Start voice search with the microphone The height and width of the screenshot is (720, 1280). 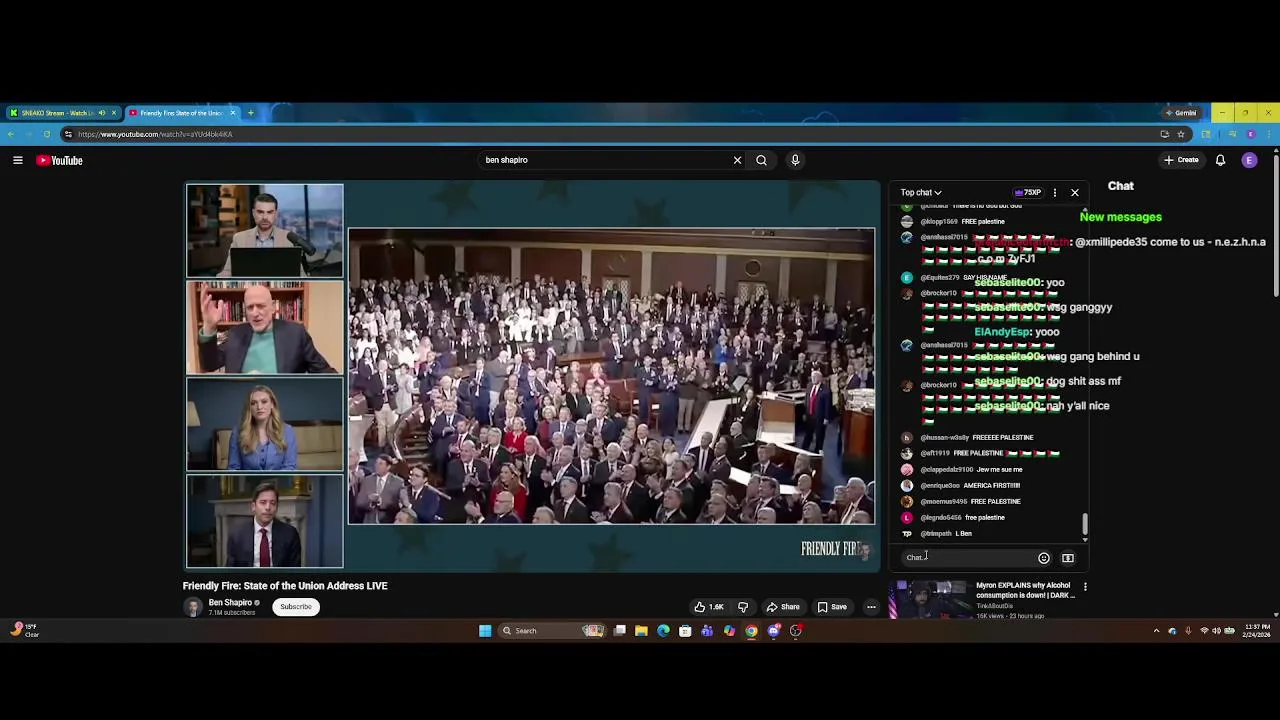click(x=795, y=160)
